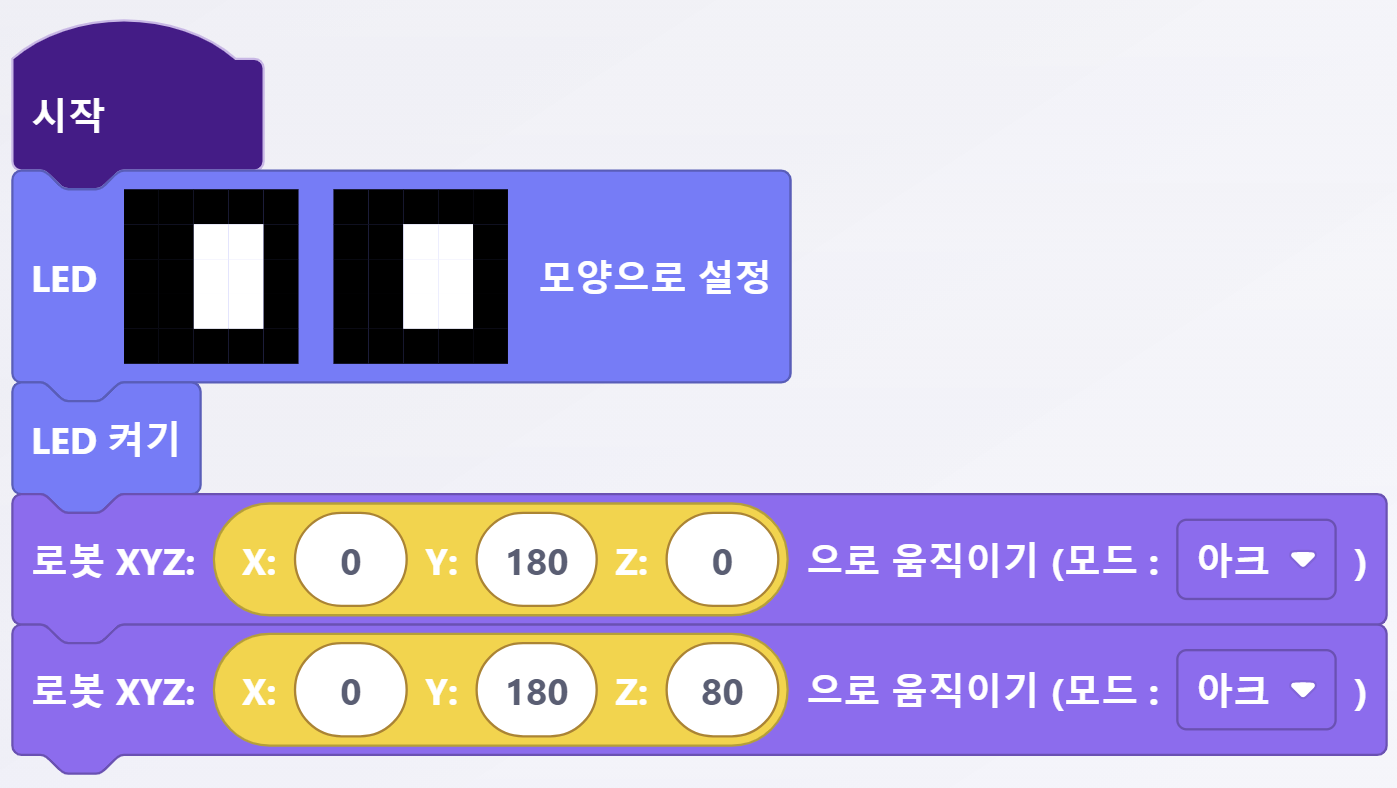Open 아크 mode dropdown in second move block
This screenshot has height=788, width=1397.
[x=1256, y=690]
